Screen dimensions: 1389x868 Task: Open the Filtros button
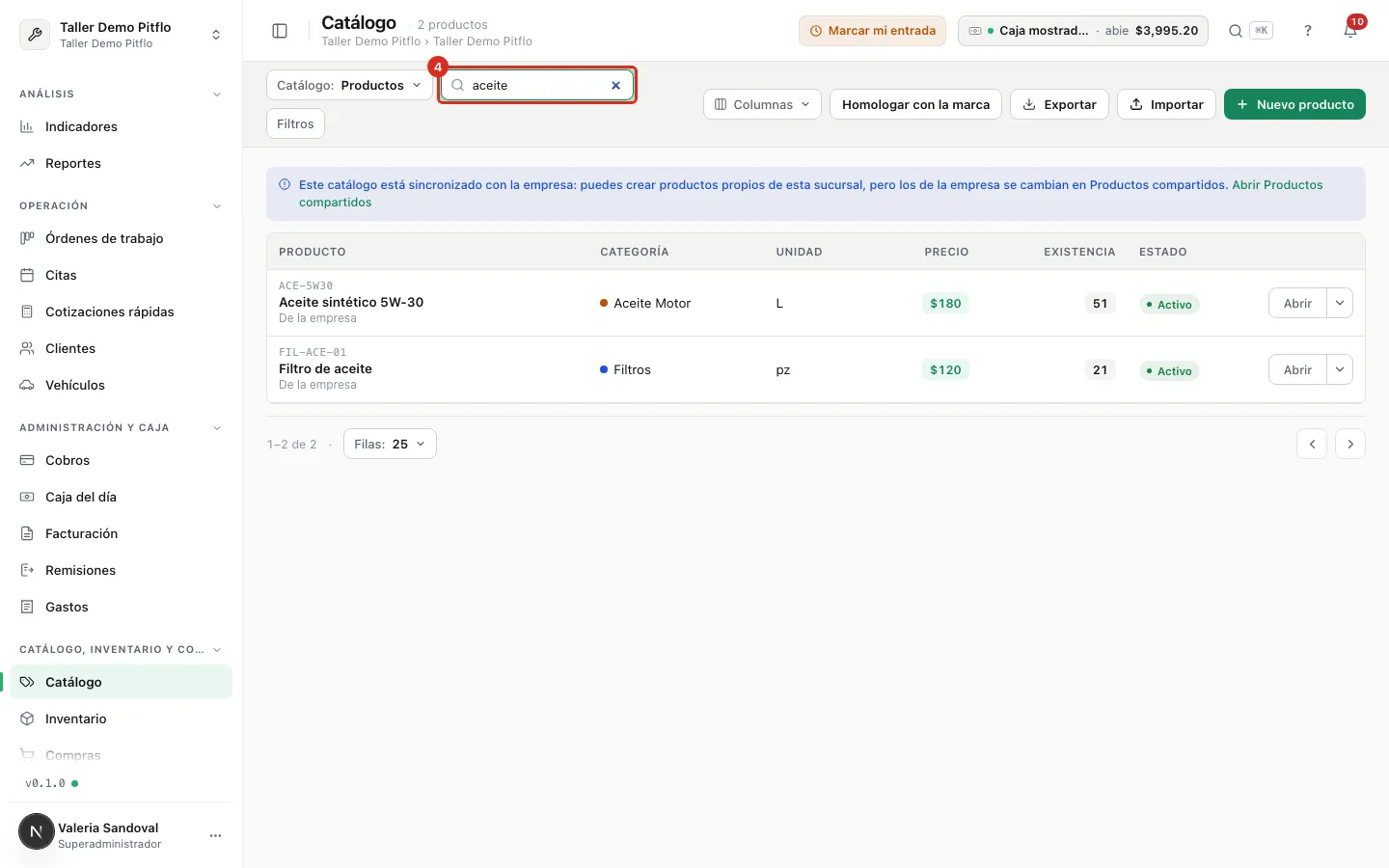pyautogui.click(x=295, y=123)
